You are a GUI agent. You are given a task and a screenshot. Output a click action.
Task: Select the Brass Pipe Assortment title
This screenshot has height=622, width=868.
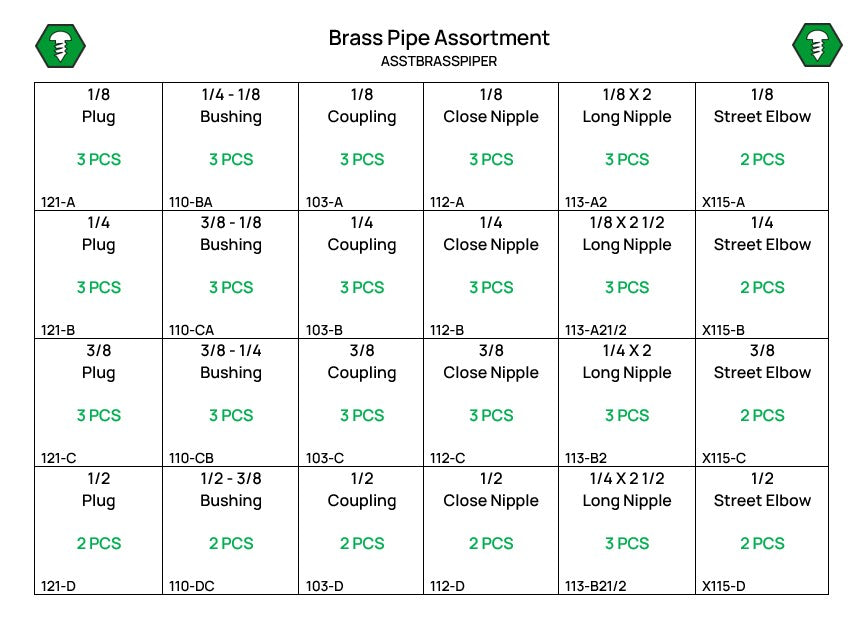(x=439, y=38)
